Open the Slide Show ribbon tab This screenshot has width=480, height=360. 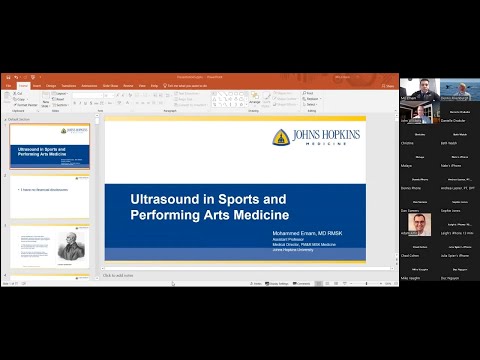click(x=110, y=86)
